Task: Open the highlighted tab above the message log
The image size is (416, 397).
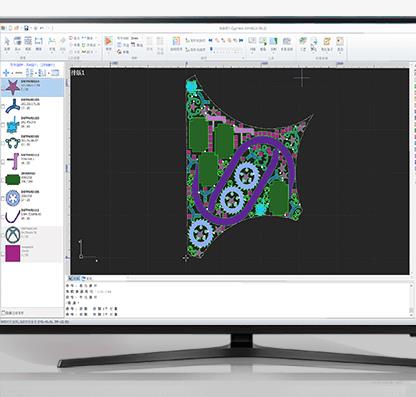Action: (x=75, y=278)
